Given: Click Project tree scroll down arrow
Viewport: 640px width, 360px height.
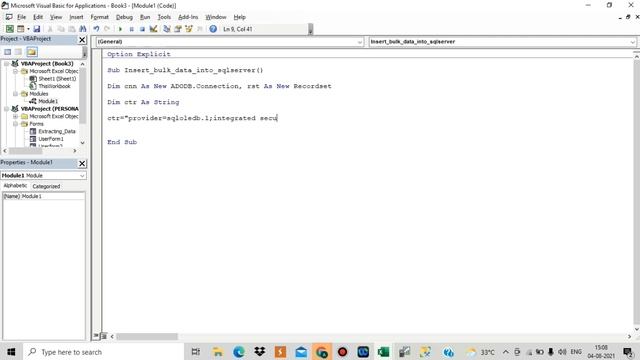Looking at the screenshot, I should tap(82, 143).
